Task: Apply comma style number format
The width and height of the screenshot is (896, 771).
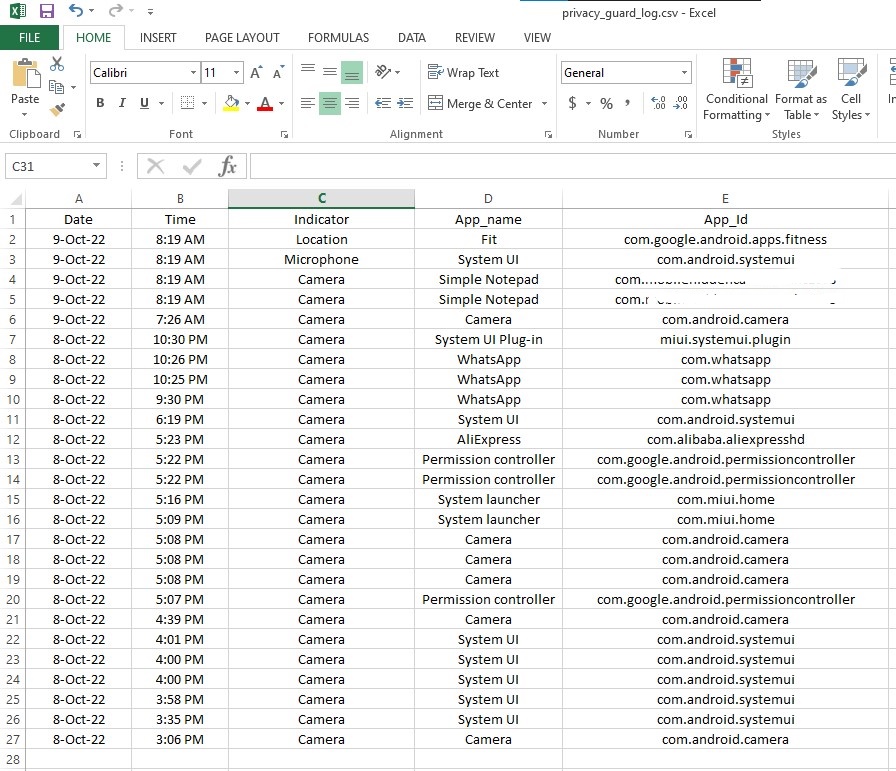Action: point(627,103)
